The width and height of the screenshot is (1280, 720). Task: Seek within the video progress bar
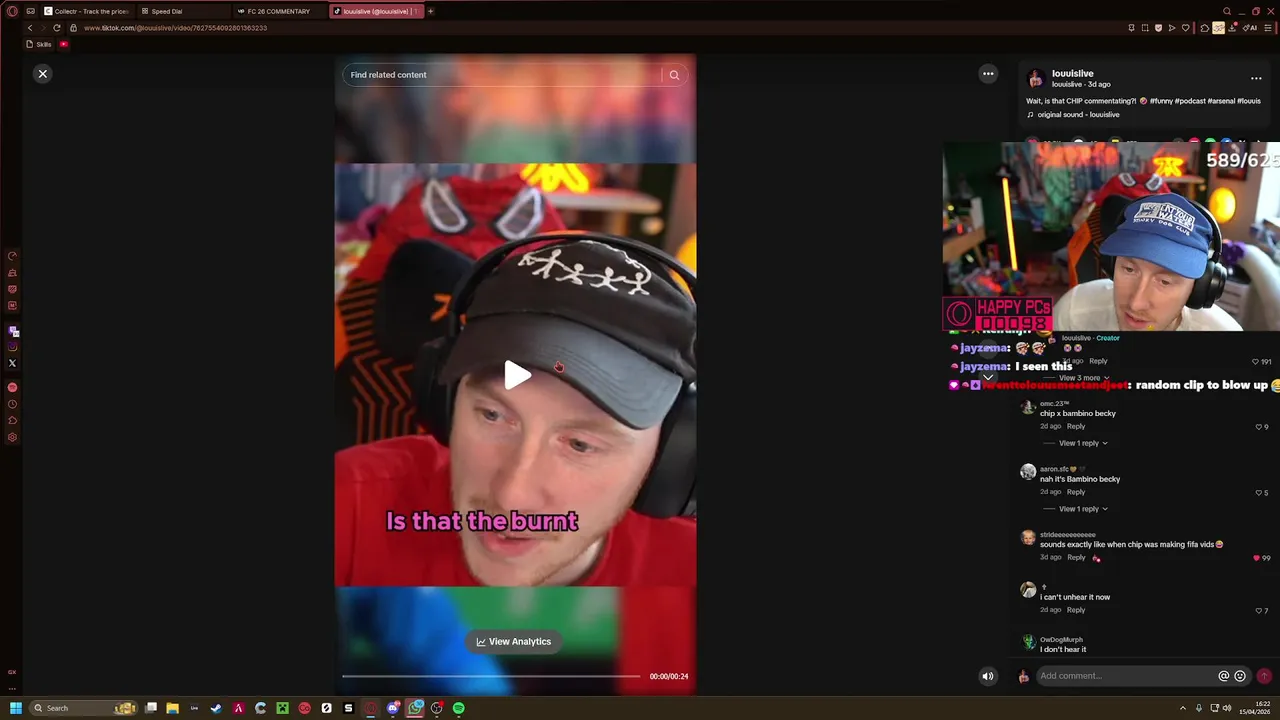point(491,676)
